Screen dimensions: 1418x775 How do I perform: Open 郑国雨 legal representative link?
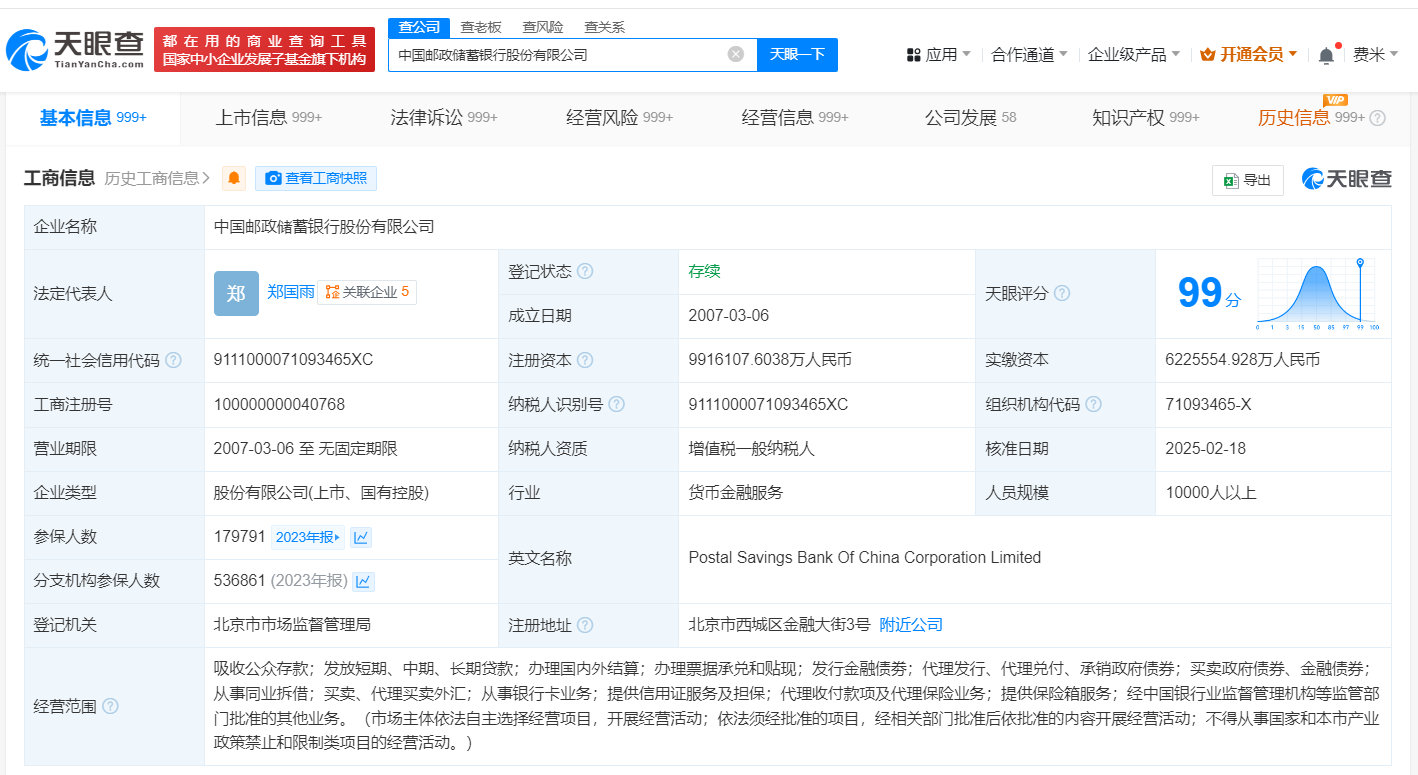[291, 292]
